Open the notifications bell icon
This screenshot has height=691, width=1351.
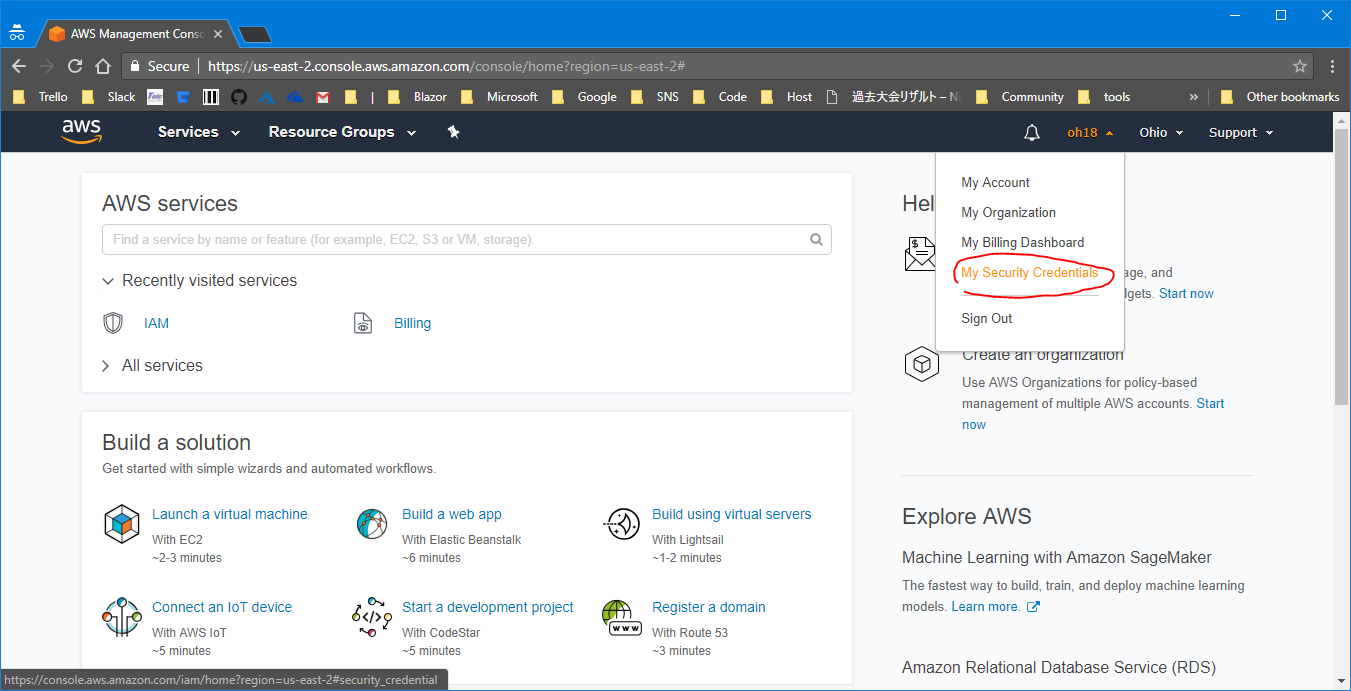pyautogui.click(x=1032, y=133)
